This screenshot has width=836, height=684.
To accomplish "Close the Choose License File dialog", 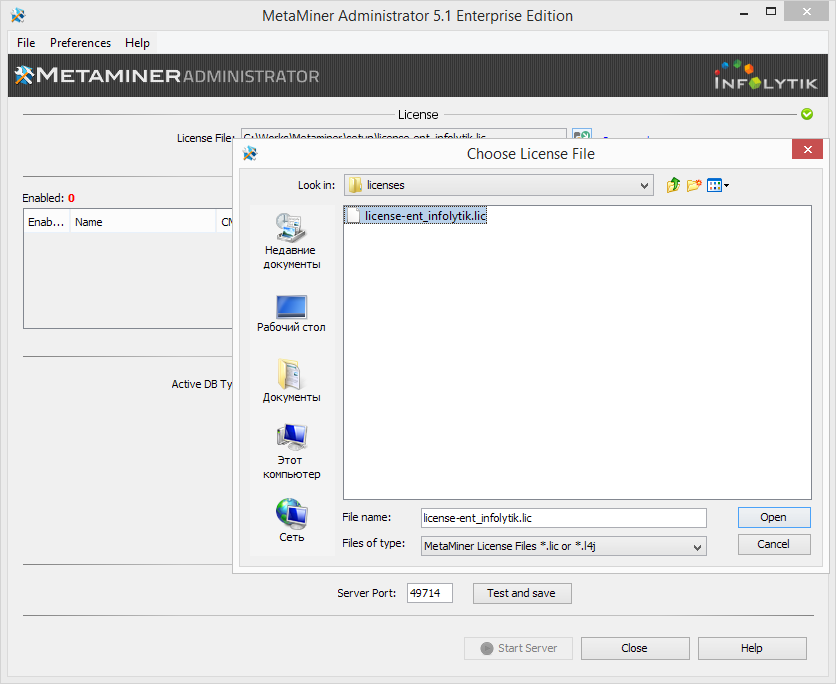I will click(807, 149).
